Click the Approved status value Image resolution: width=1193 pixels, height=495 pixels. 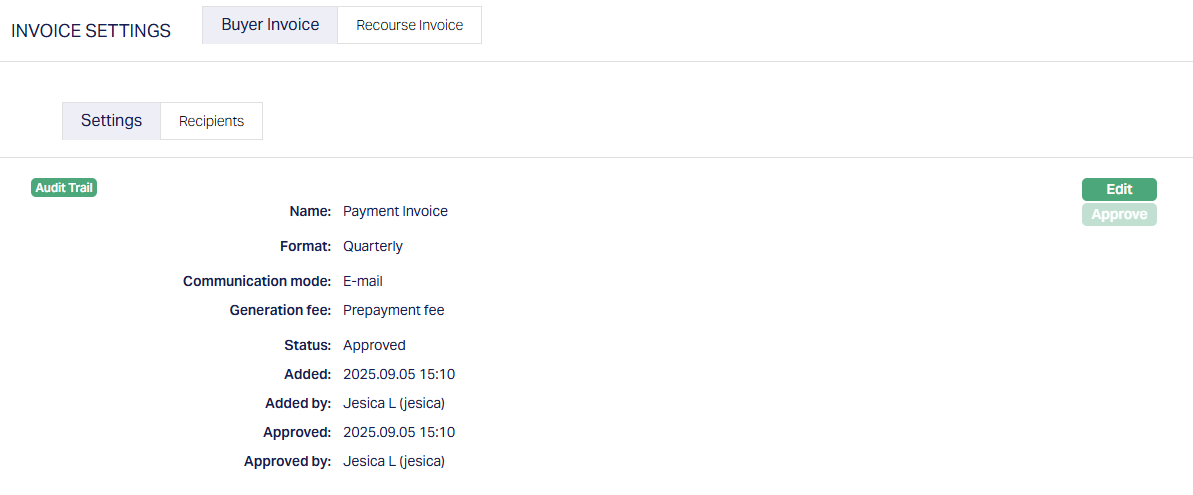tap(374, 345)
